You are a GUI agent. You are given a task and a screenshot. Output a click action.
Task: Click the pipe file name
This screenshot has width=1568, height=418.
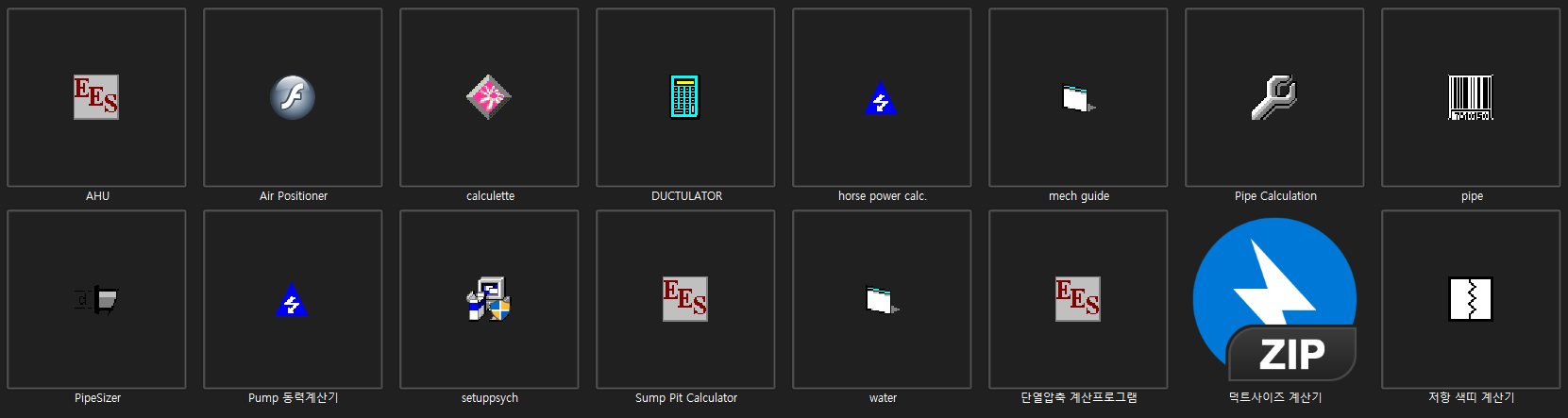[x=1472, y=196]
